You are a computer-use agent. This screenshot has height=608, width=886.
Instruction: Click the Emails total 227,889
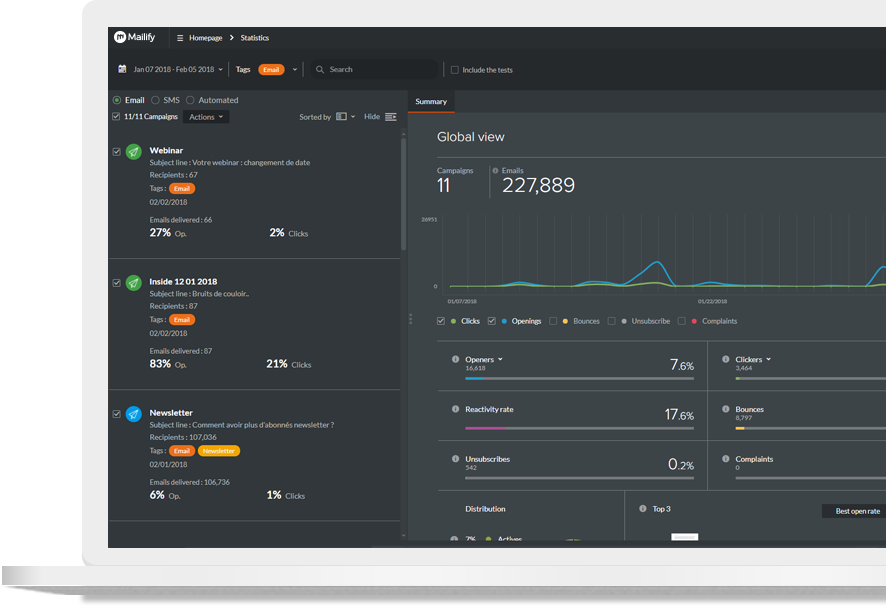(x=538, y=185)
